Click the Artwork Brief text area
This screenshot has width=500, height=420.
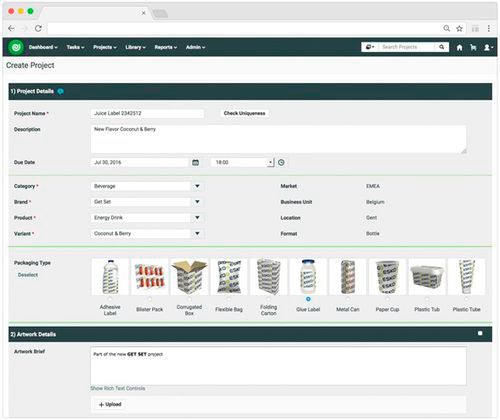point(278,366)
